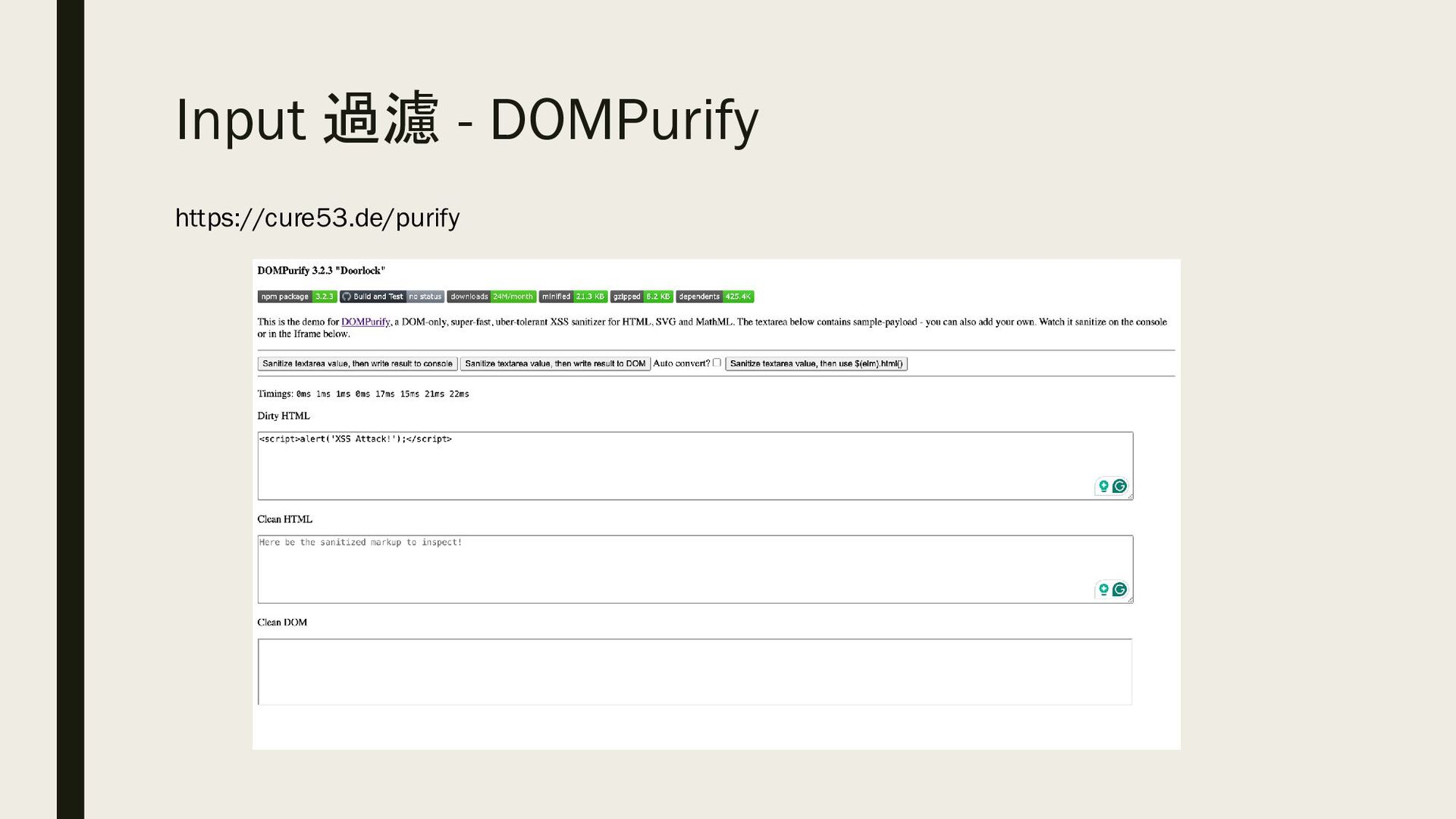Click the Clean DOM label
1456x819 pixels.
pos(282,623)
